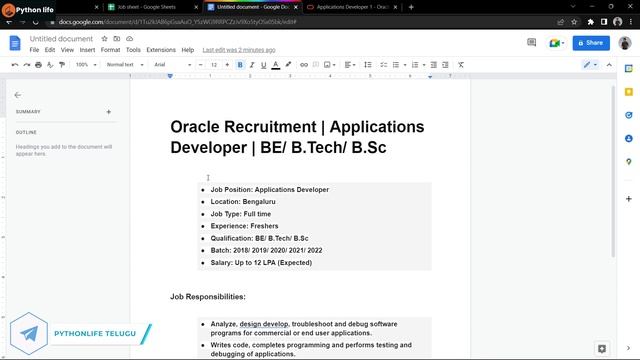This screenshot has width=640, height=360.
Task: Click the Google Docs home icon
Action: coord(15,43)
